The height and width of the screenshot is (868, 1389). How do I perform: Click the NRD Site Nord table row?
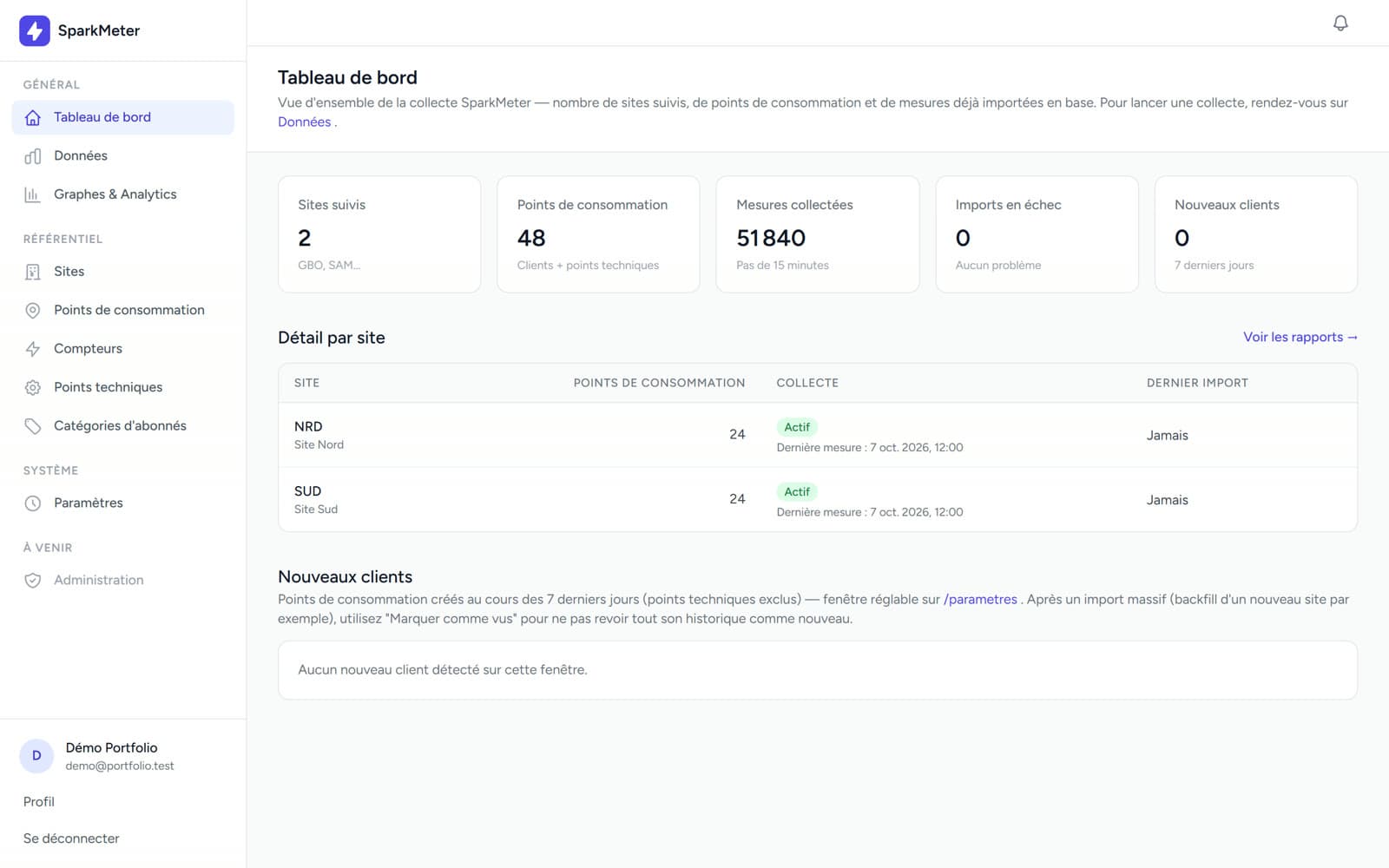[818, 435]
